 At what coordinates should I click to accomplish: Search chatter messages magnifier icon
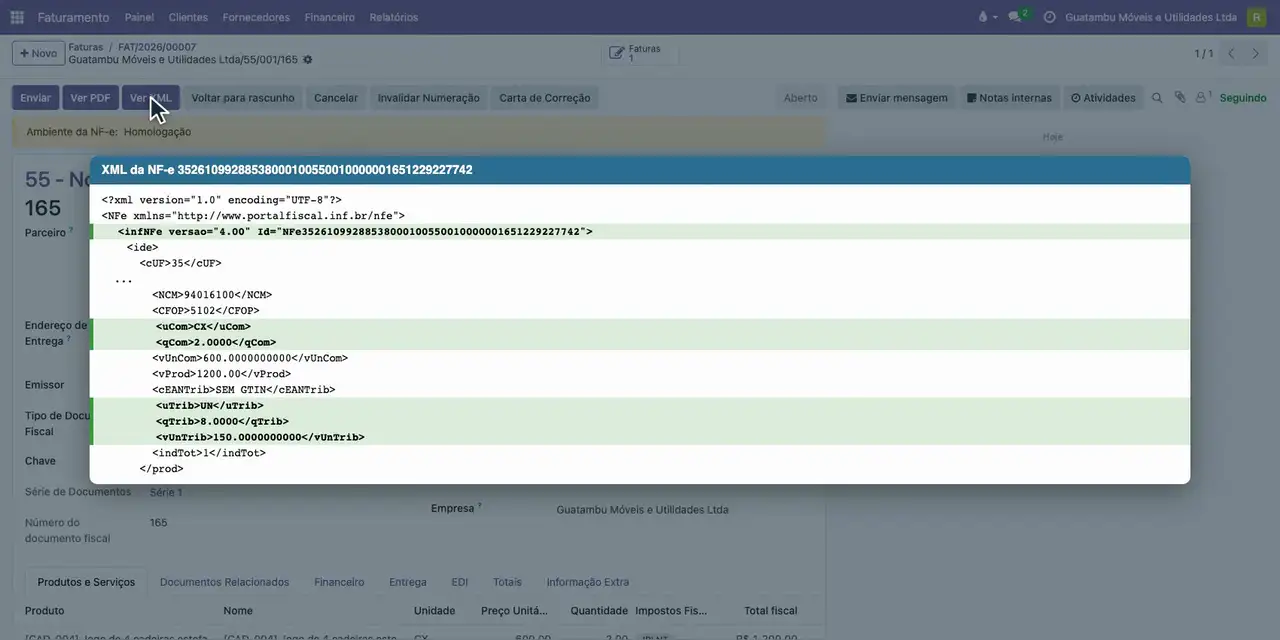(x=1157, y=98)
